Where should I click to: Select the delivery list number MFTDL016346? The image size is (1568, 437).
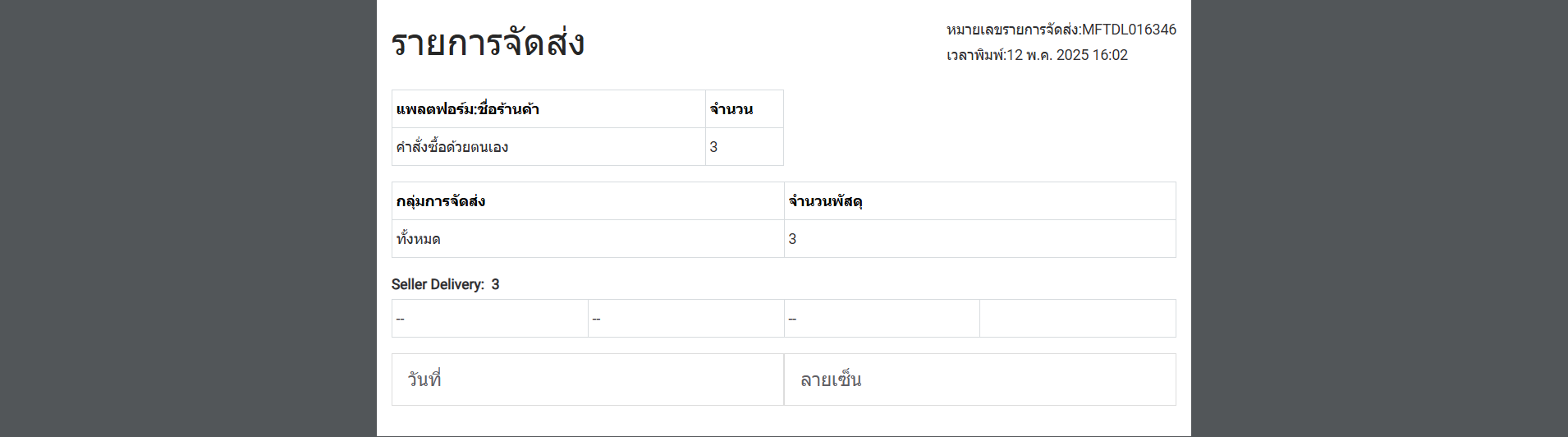coord(1129,30)
